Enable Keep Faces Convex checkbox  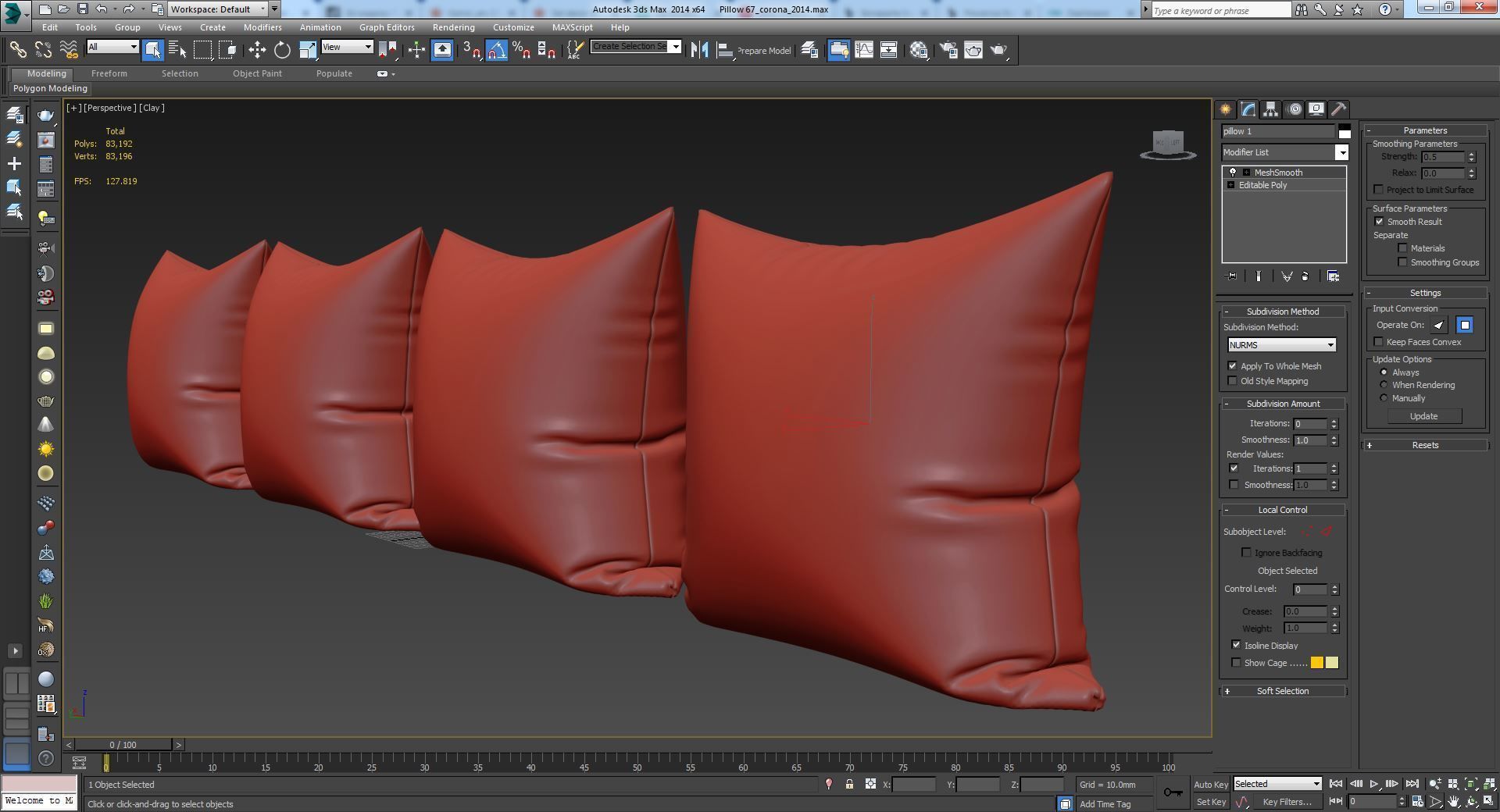[1378, 342]
